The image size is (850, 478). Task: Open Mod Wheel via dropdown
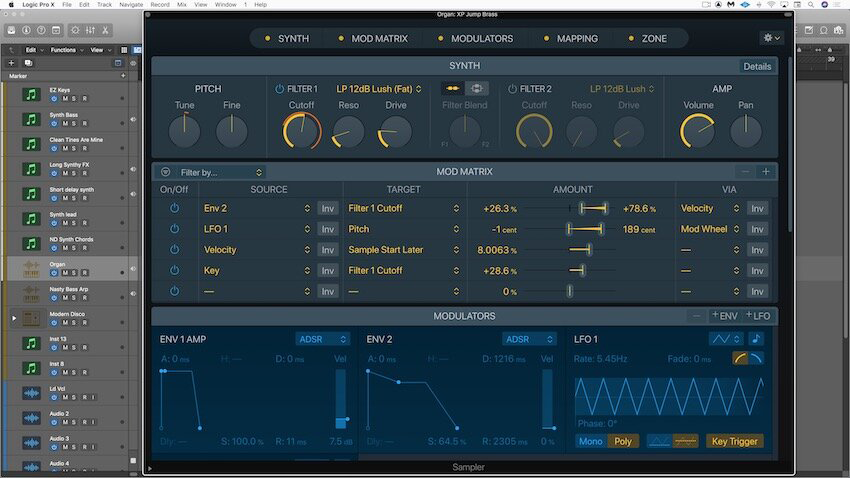[710, 229]
